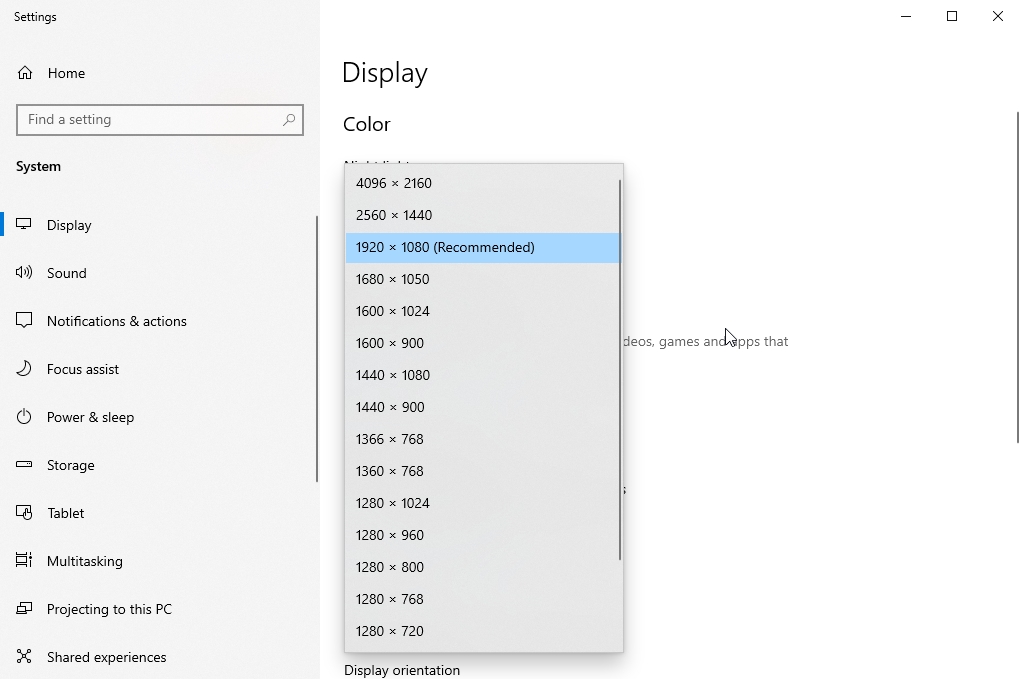Open Shared experiences settings
This screenshot has height=679, width=1021.
(x=159, y=658)
